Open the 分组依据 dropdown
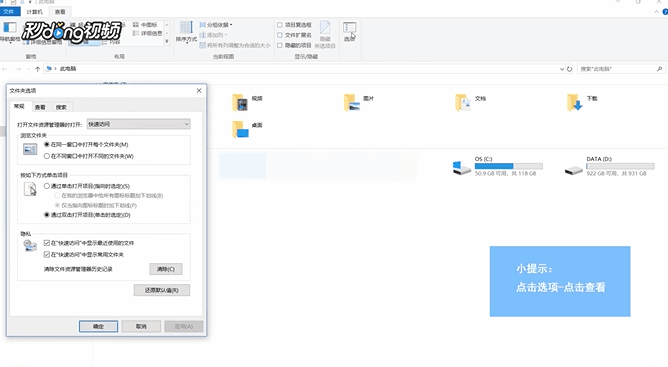 [216, 25]
